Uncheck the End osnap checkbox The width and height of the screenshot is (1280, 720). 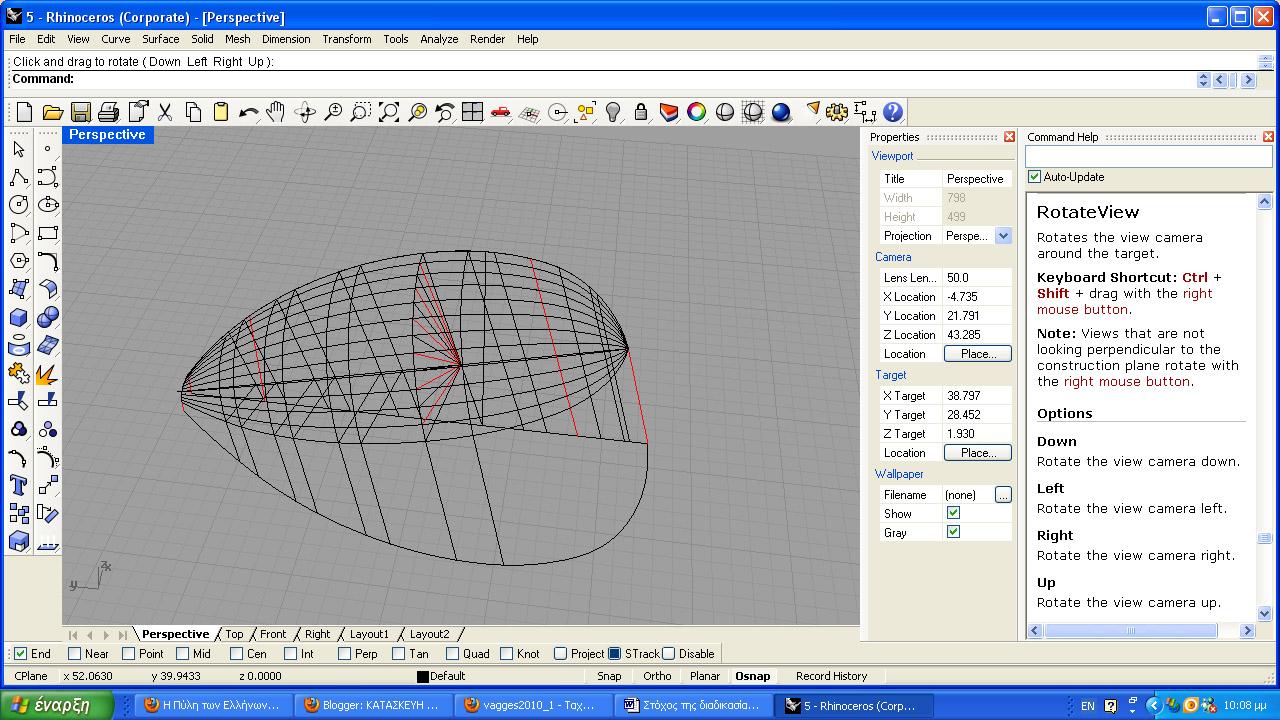20,654
